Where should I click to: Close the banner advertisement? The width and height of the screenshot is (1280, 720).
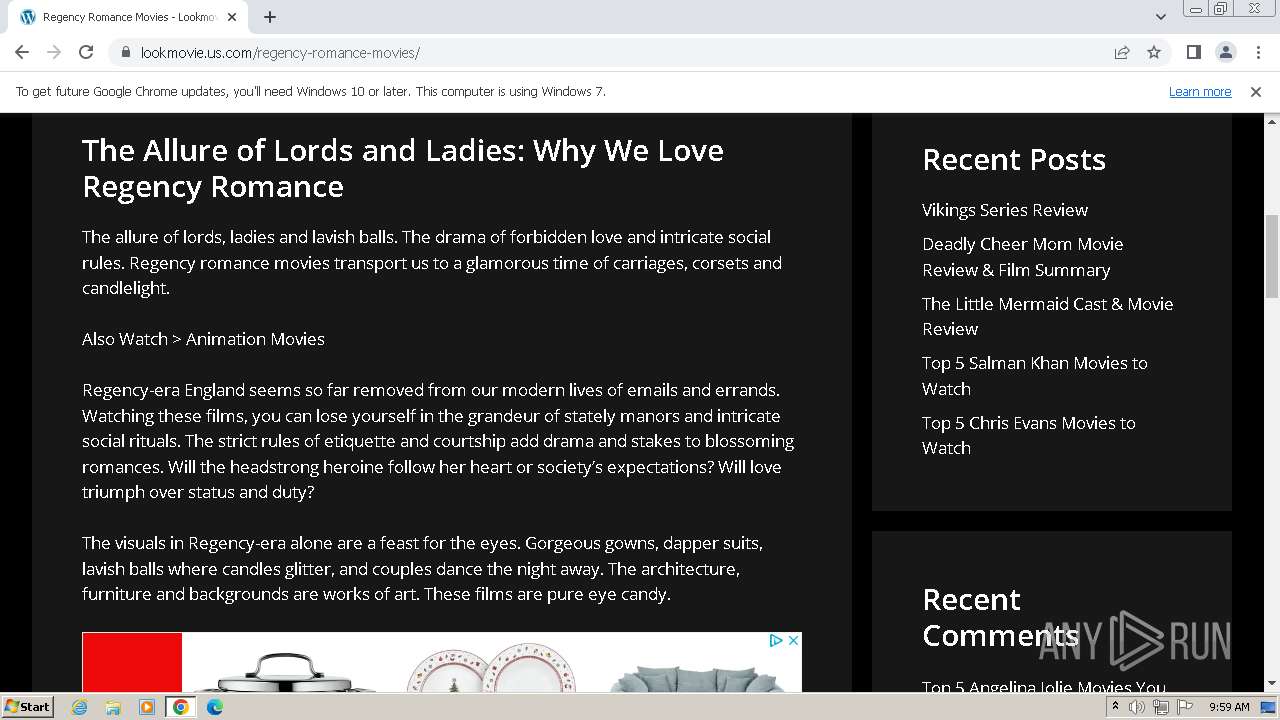coord(793,641)
